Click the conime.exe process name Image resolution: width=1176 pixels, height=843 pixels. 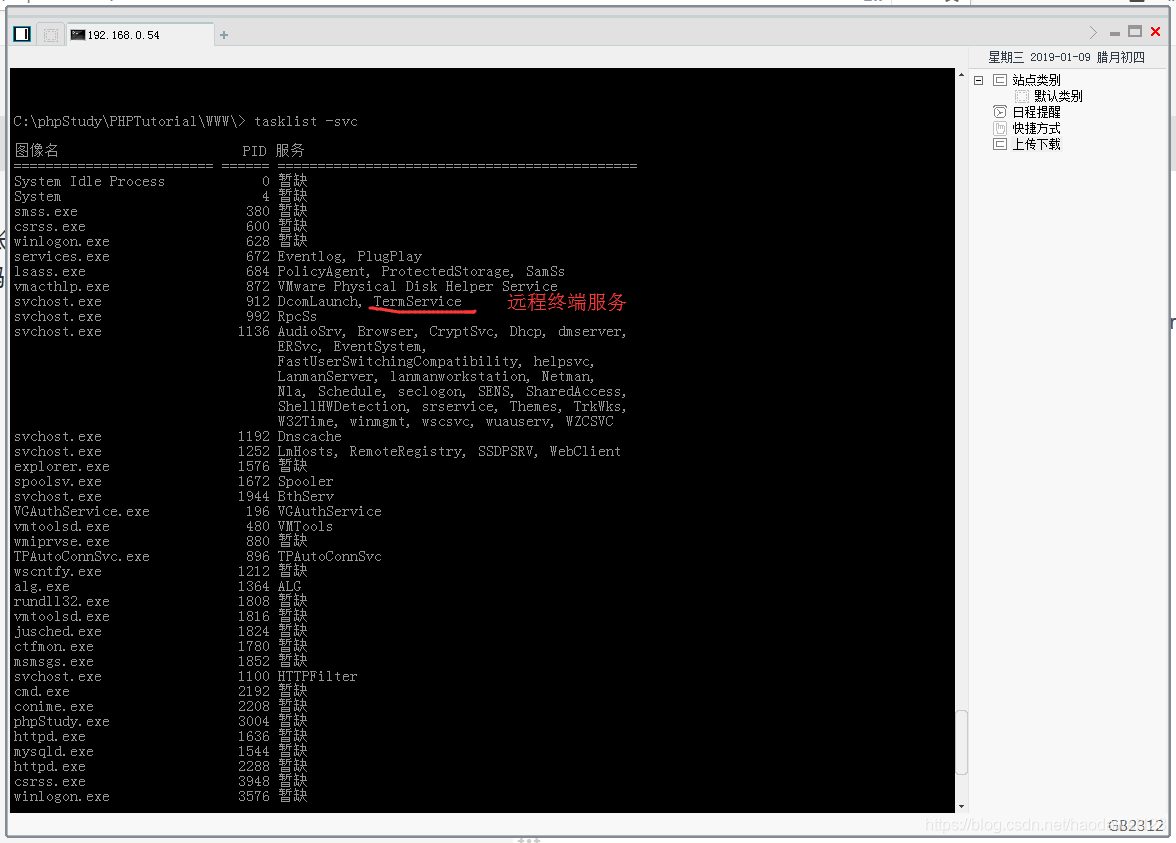pyautogui.click(x=53, y=706)
